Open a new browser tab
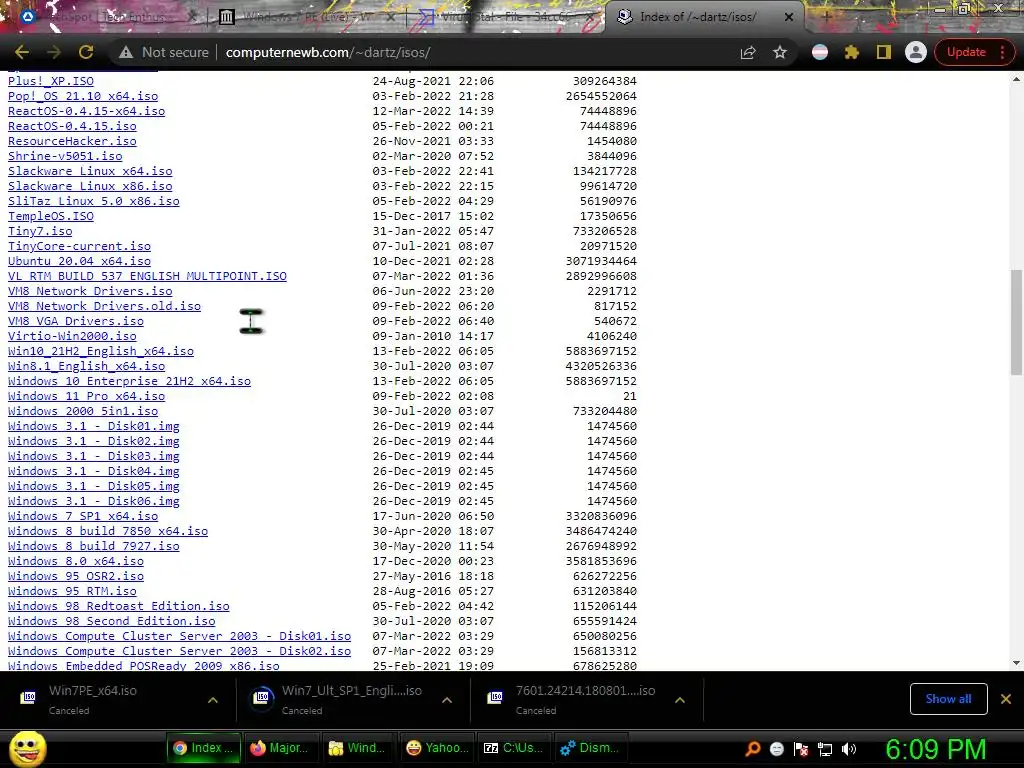The height and width of the screenshot is (768, 1024). coord(826,17)
